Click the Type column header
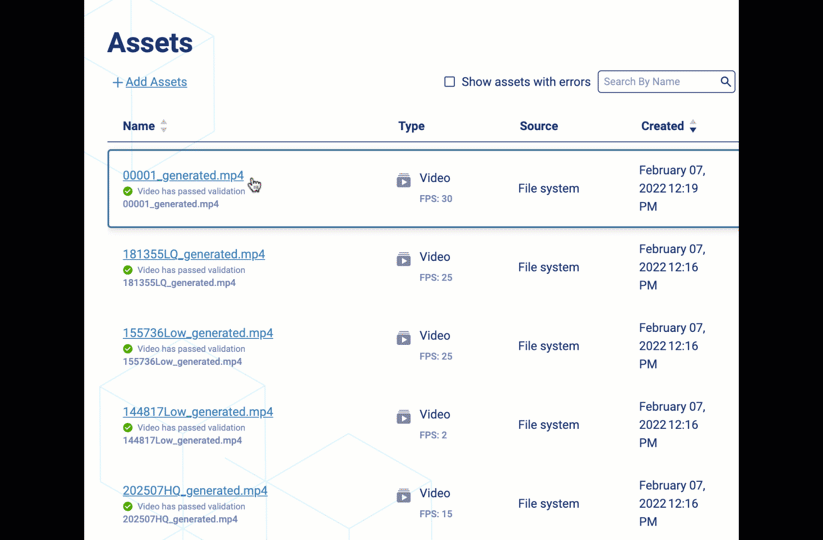 coord(411,126)
